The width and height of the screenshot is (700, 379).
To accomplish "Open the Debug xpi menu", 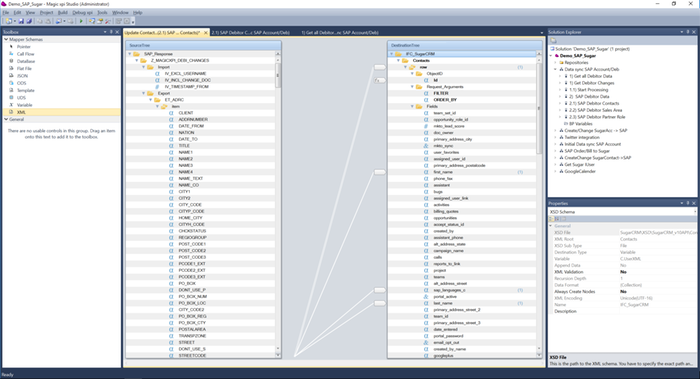I will pos(83,12).
